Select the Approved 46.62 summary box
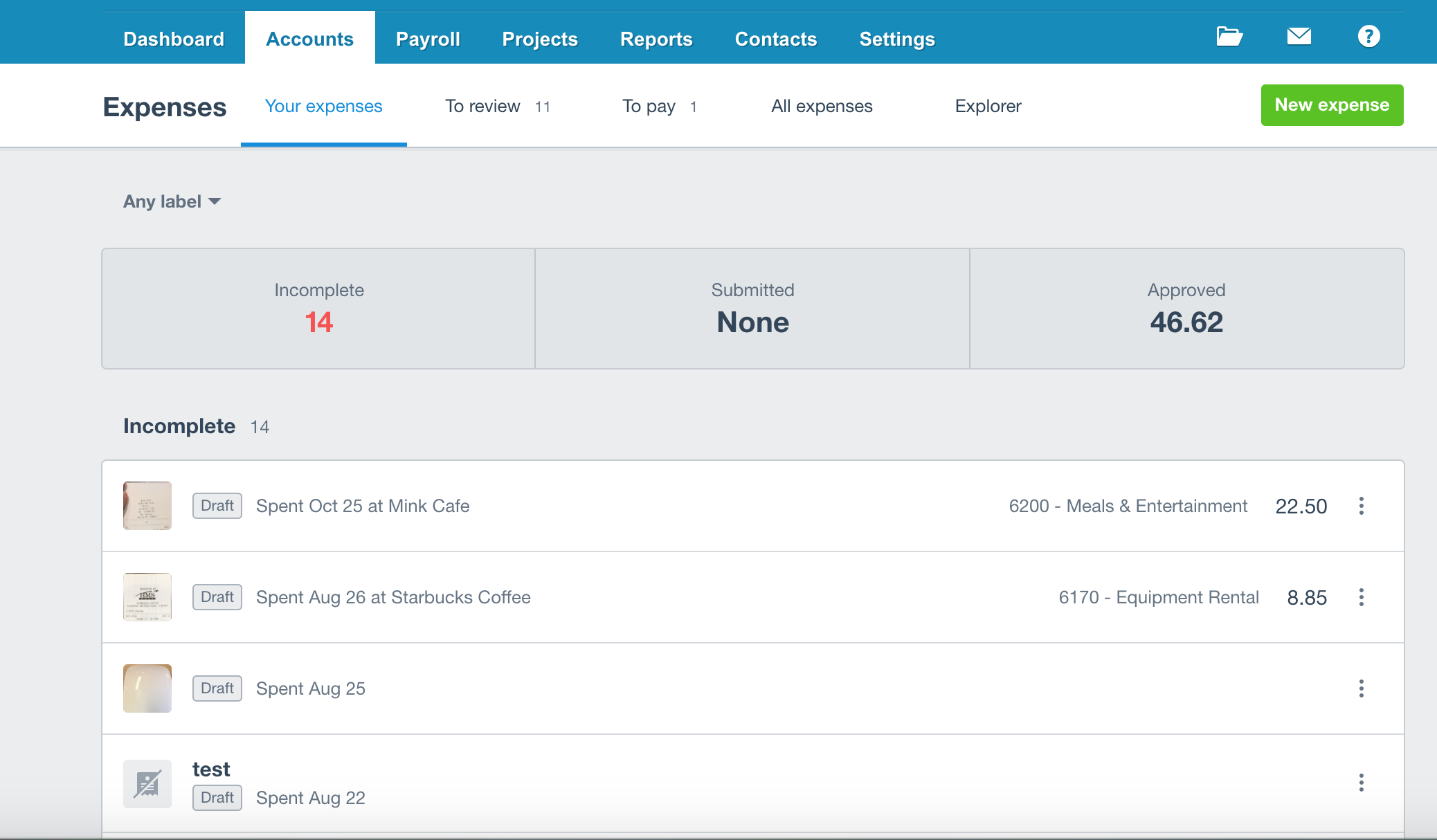Screen dimensions: 1437x840 [x=1186, y=309]
